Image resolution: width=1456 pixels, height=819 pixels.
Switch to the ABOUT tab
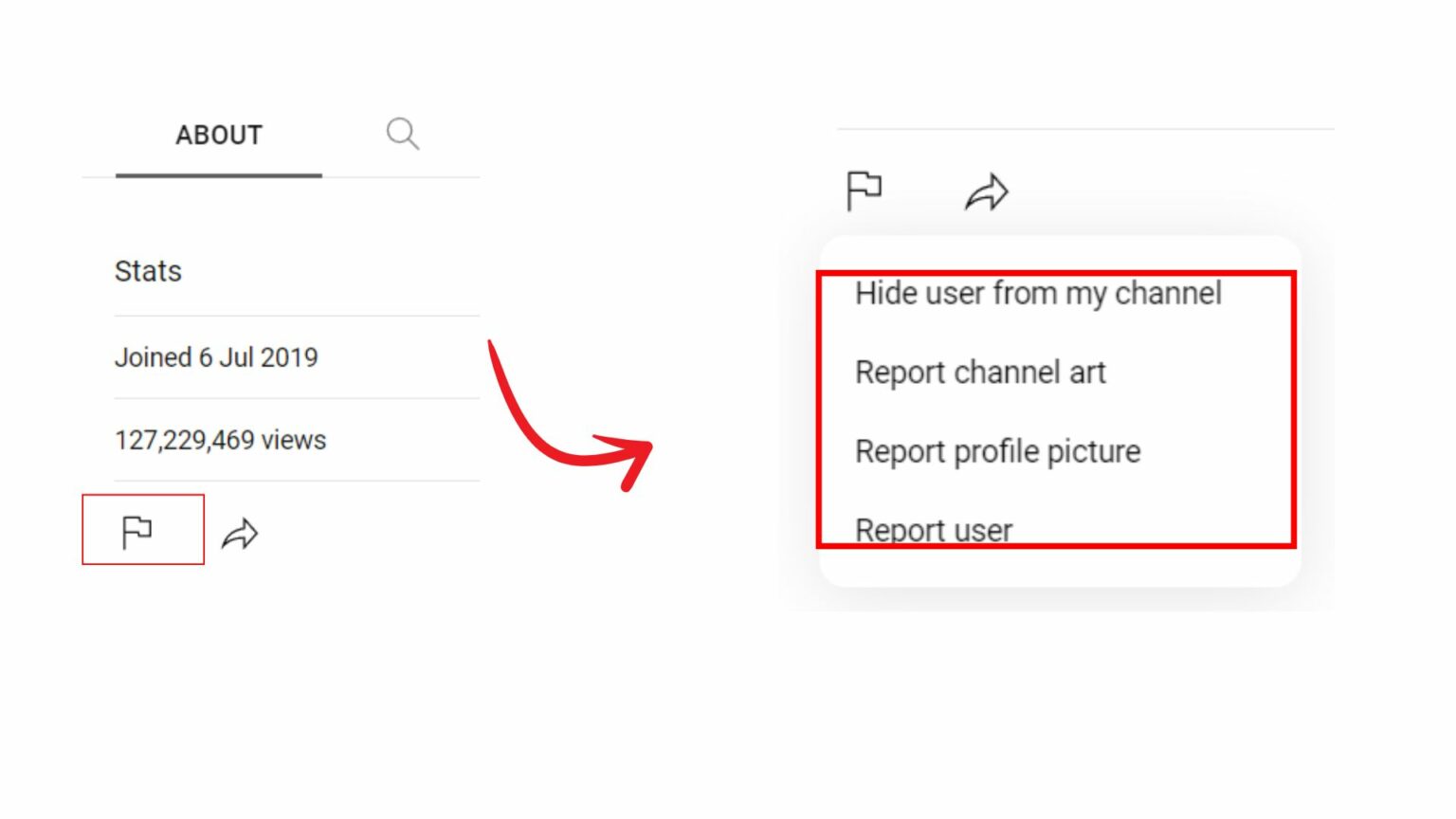click(x=218, y=134)
